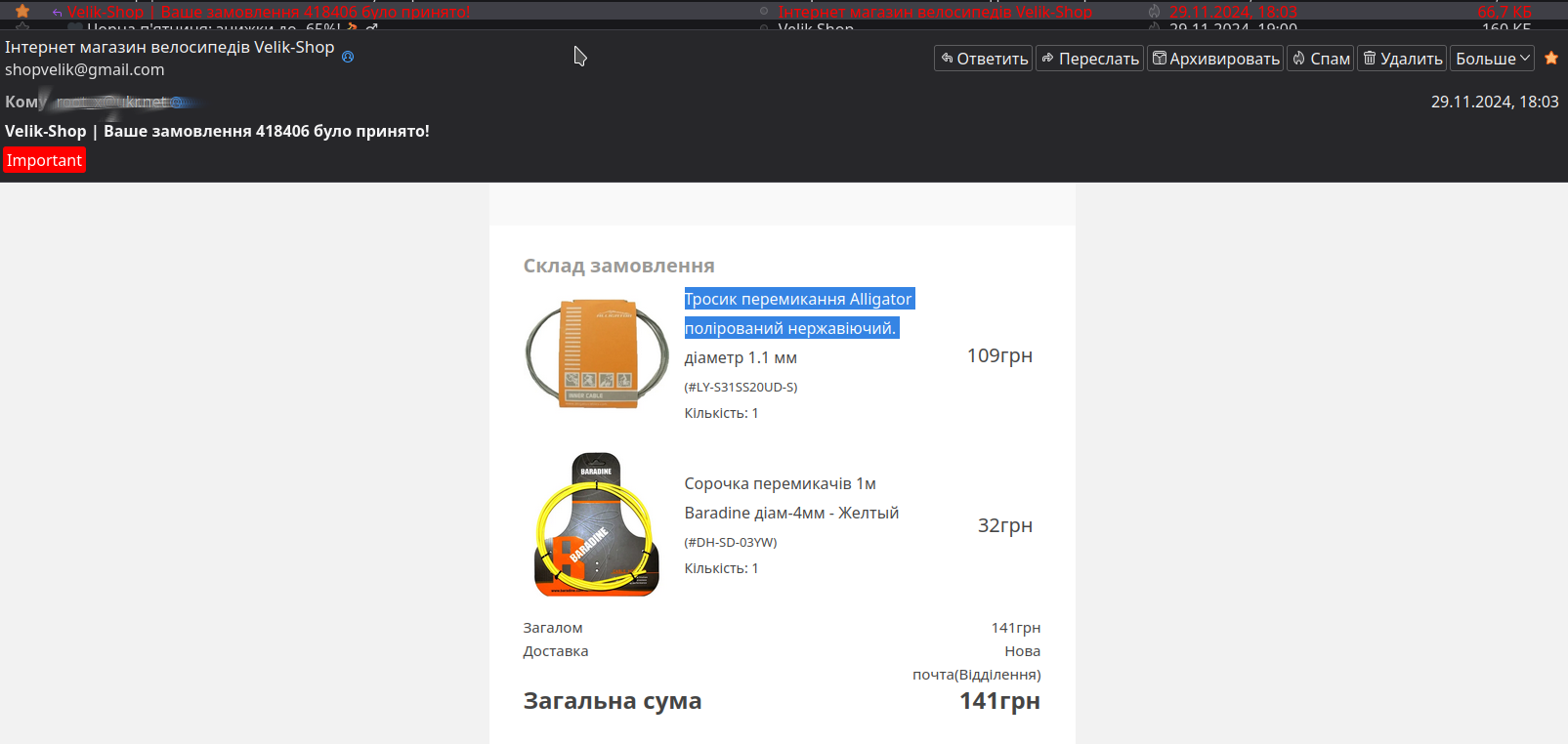The image size is (1568, 744).
Task: Click the red Important tag
Action: click(x=45, y=160)
